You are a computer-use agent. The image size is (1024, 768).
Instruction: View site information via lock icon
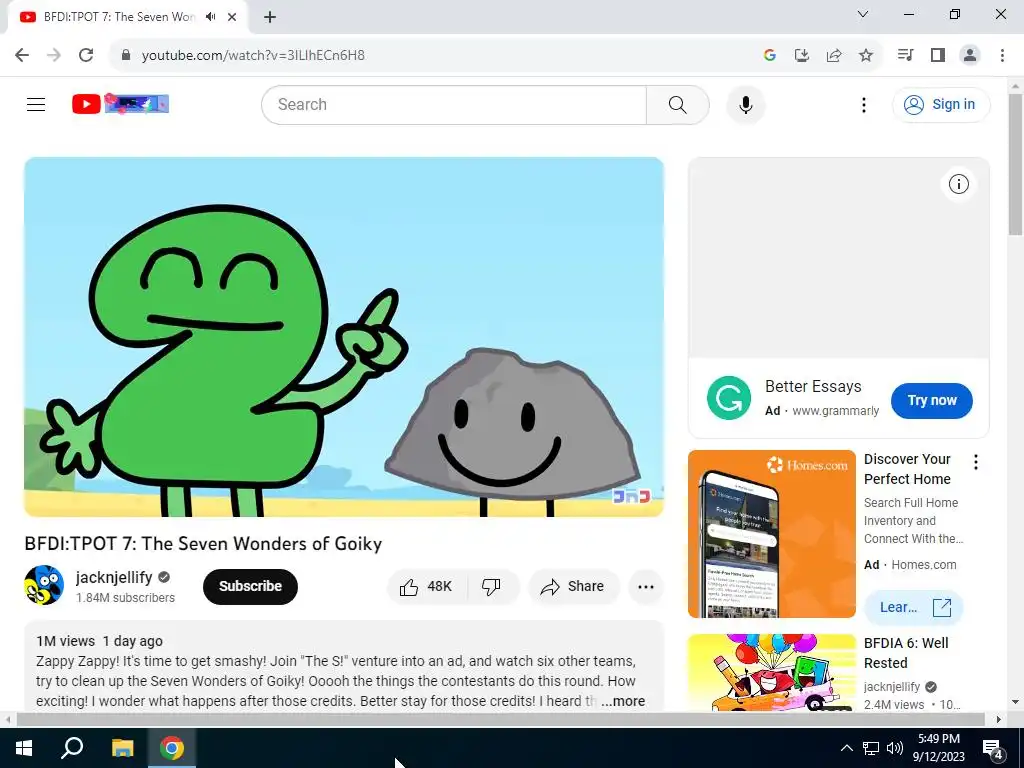[x=126, y=55]
